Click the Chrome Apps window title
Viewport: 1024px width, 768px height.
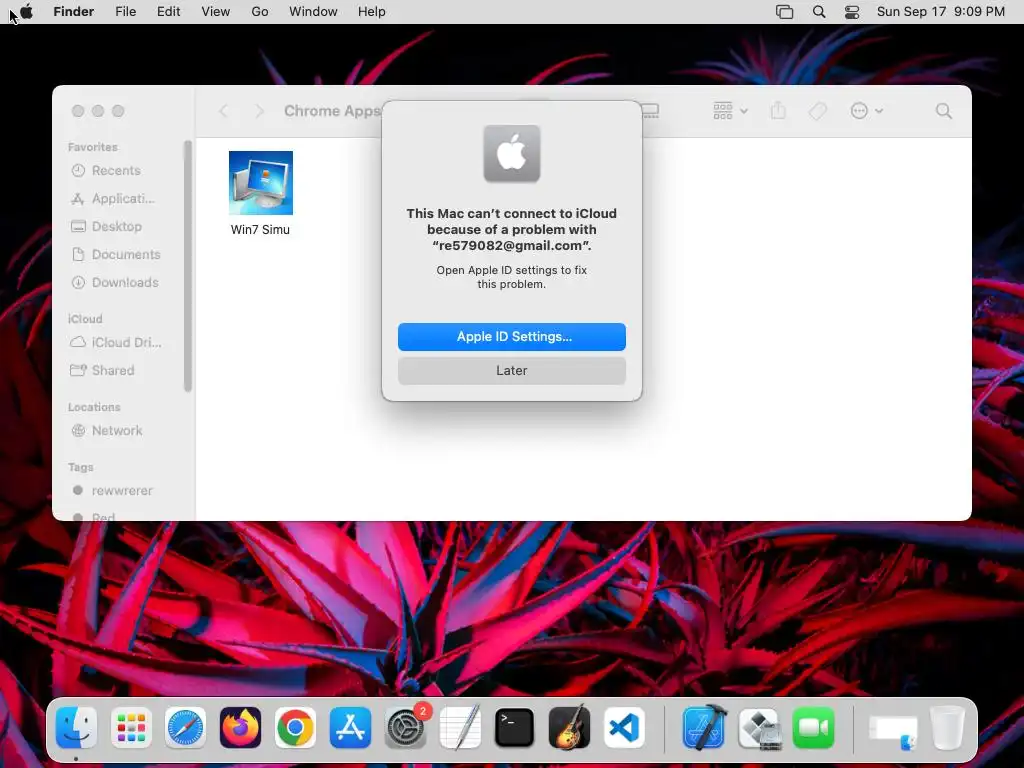(x=332, y=111)
